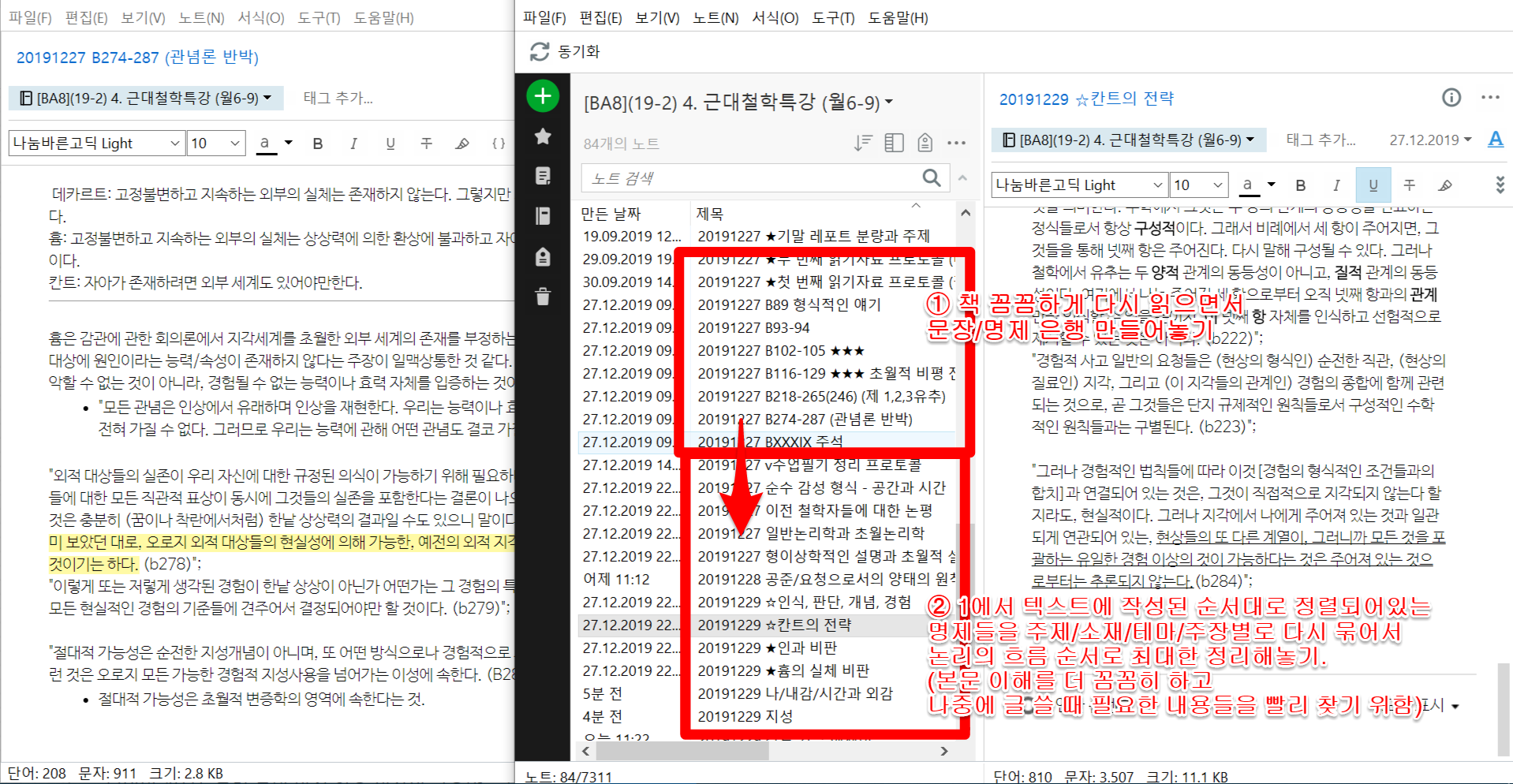Open 노트(N) menu in main window
Image resolution: width=1513 pixels, height=784 pixels.
coord(715,17)
